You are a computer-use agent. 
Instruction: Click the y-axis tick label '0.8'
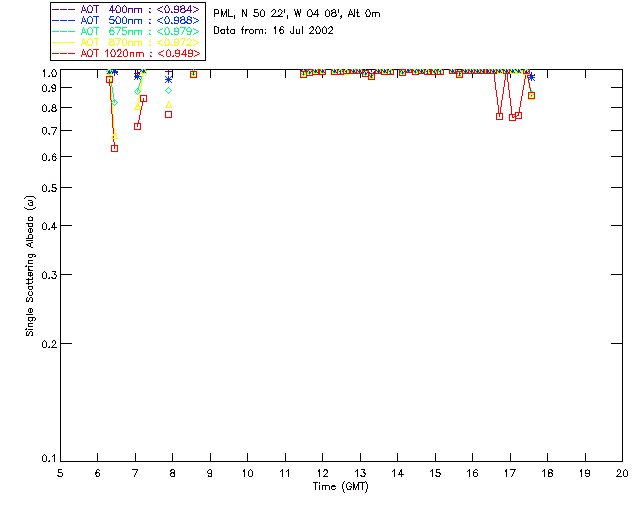pyautogui.click(x=49, y=108)
